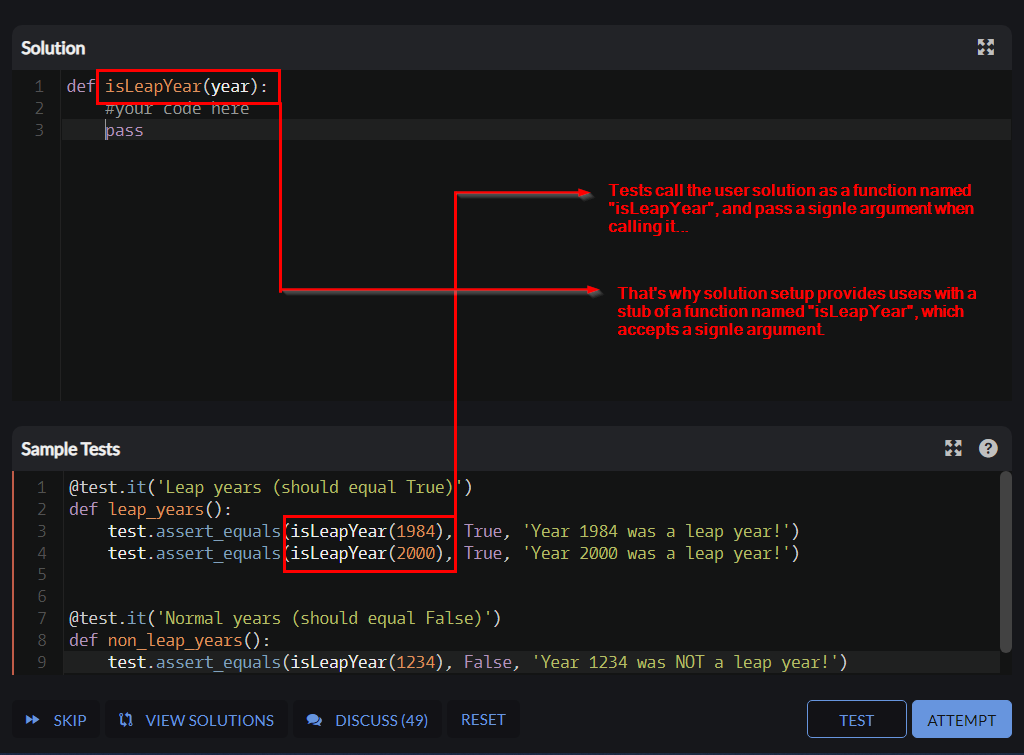Click RESET to restore the starter code

click(483, 719)
